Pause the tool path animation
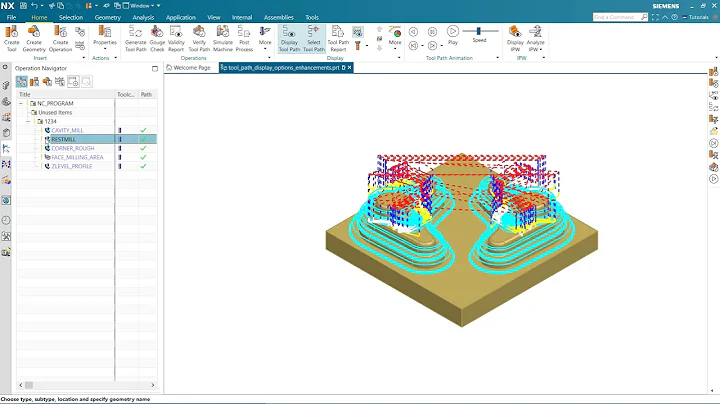This screenshot has width=720, height=404. [432, 32]
